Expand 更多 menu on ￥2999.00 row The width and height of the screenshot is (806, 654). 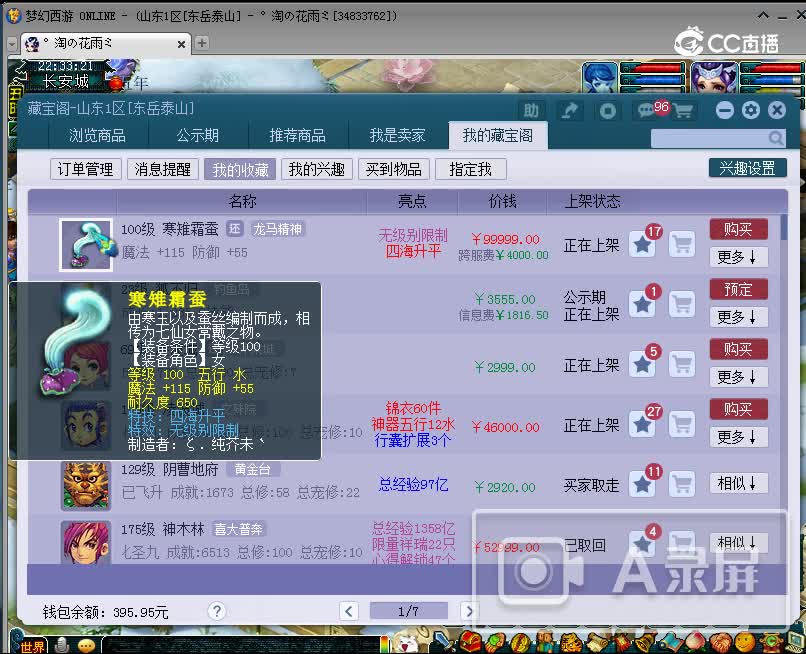pos(738,377)
